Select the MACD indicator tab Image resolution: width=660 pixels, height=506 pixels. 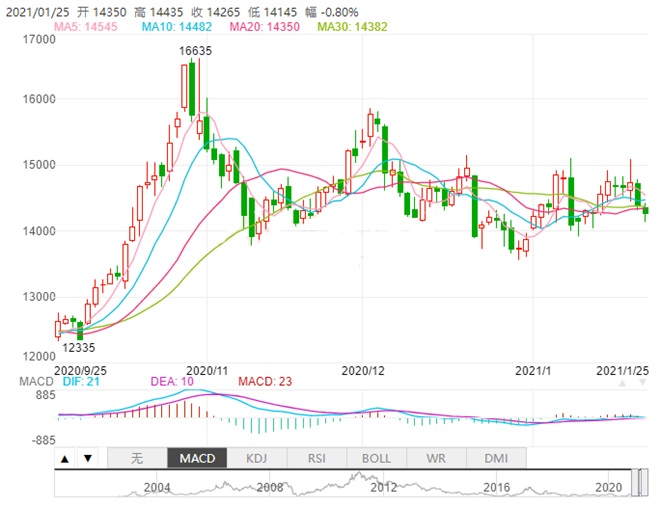[x=197, y=458]
